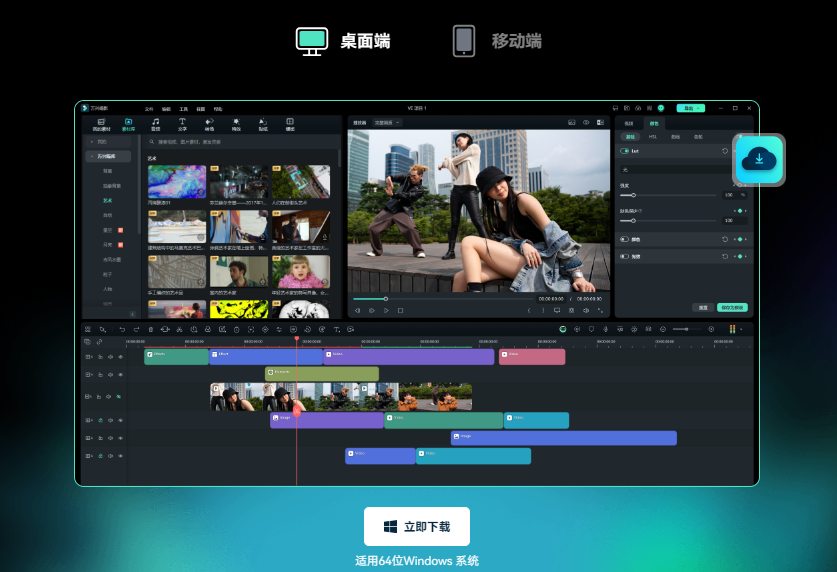
Task: Click the 立即下载 download button
Action: pos(417,527)
